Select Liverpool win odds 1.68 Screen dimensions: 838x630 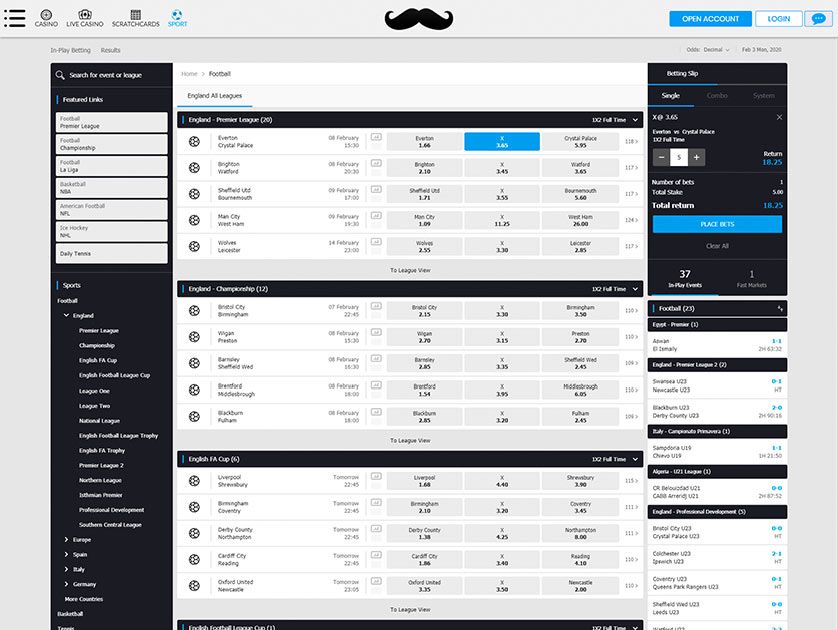(x=424, y=481)
